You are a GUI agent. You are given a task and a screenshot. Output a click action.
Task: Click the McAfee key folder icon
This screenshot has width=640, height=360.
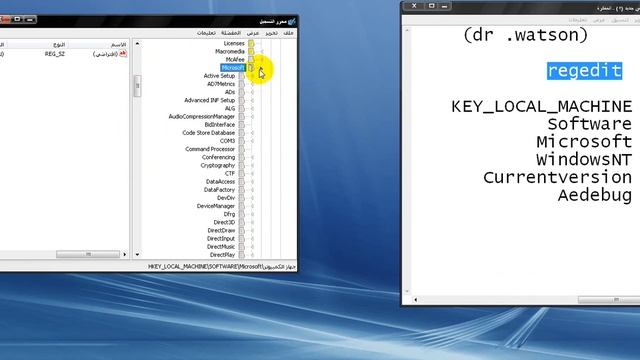(251, 60)
